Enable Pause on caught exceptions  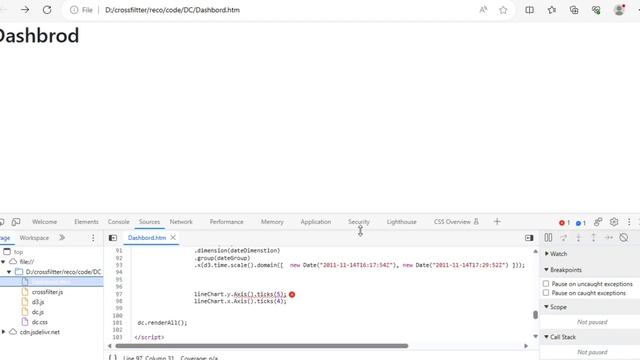pyautogui.click(x=546, y=293)
